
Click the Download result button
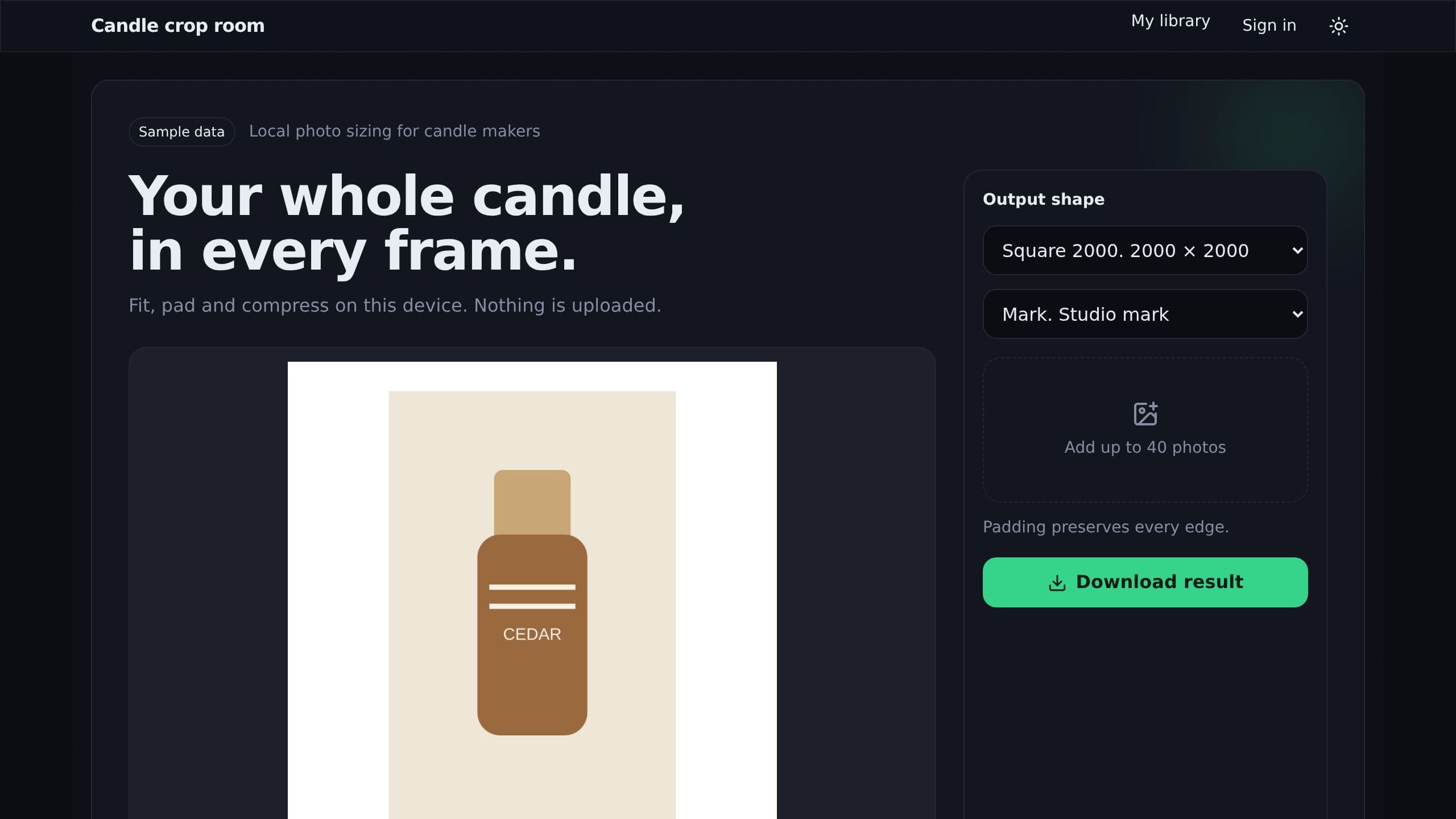point(1145,582)
